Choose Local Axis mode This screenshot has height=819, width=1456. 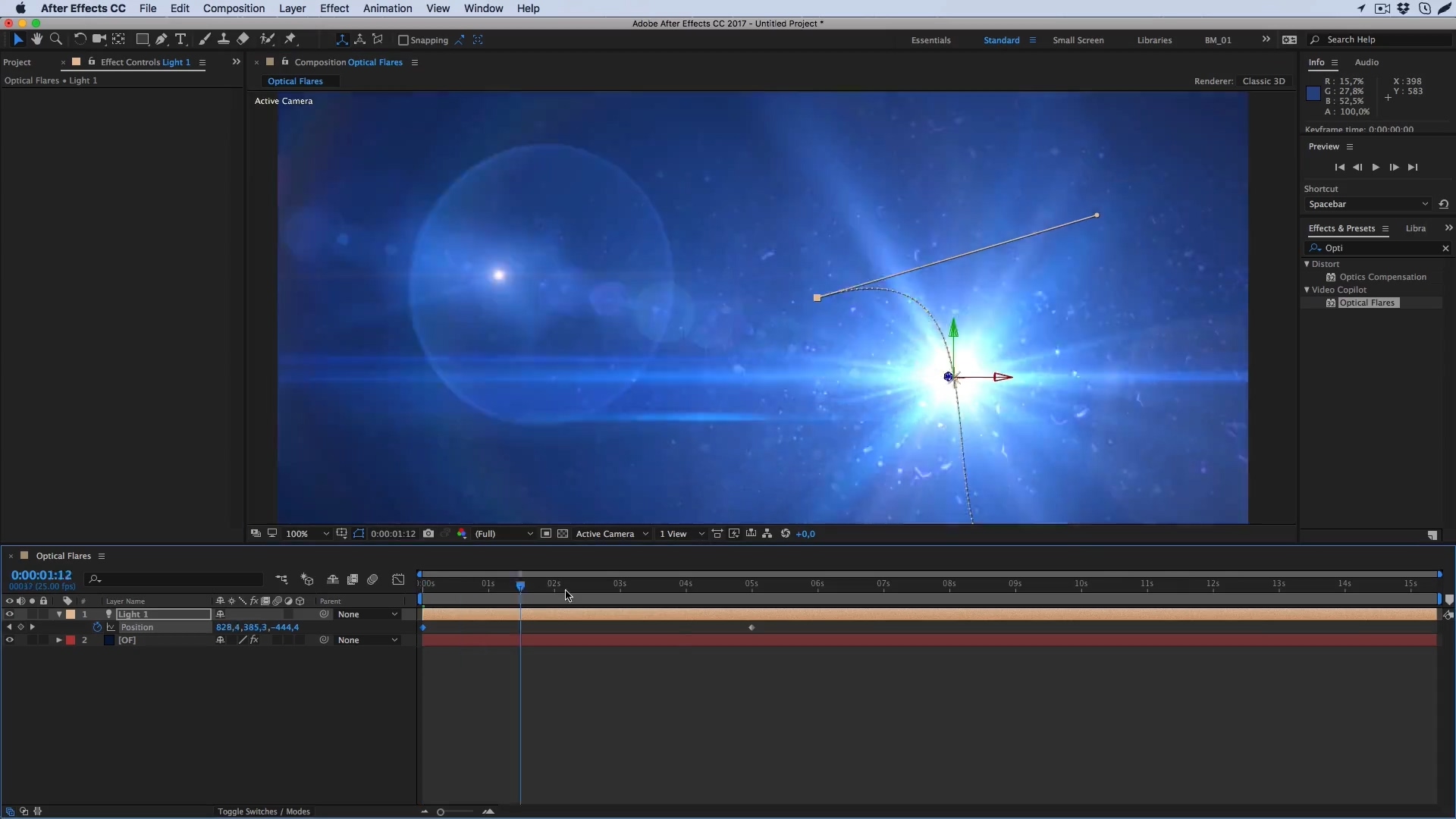pos(342,39)
